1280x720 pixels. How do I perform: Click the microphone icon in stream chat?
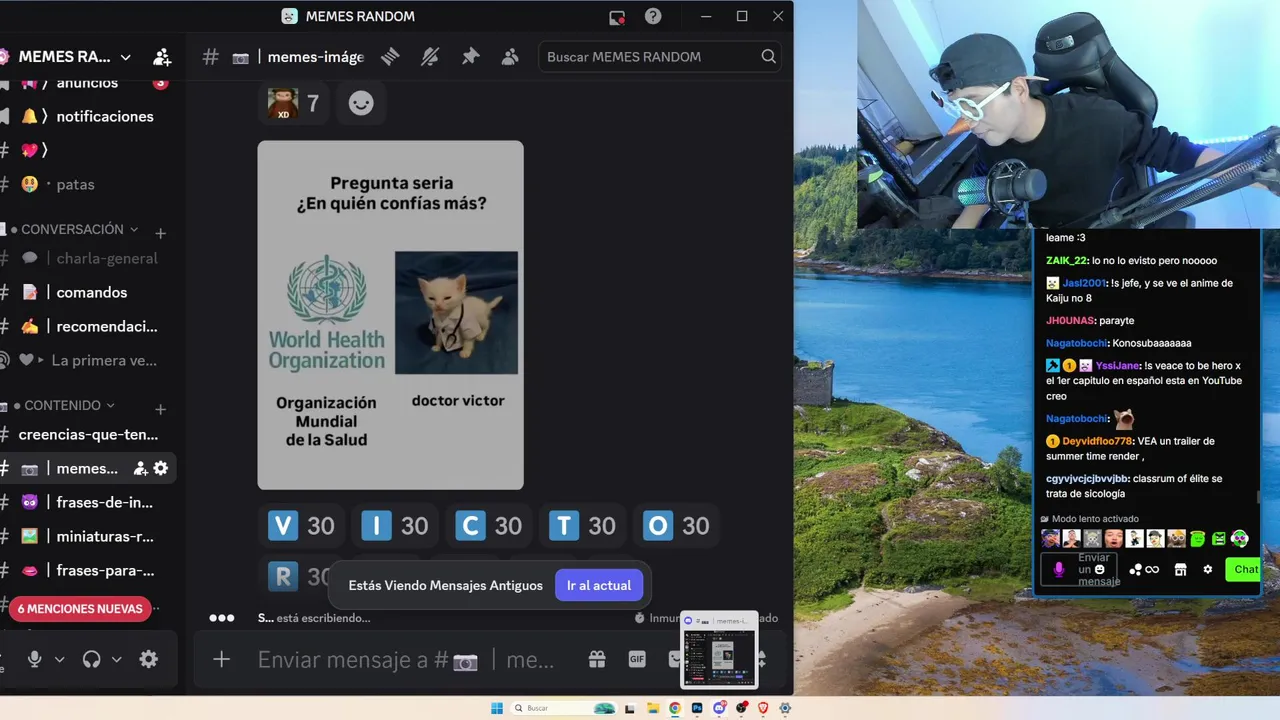click(1059, 569)
